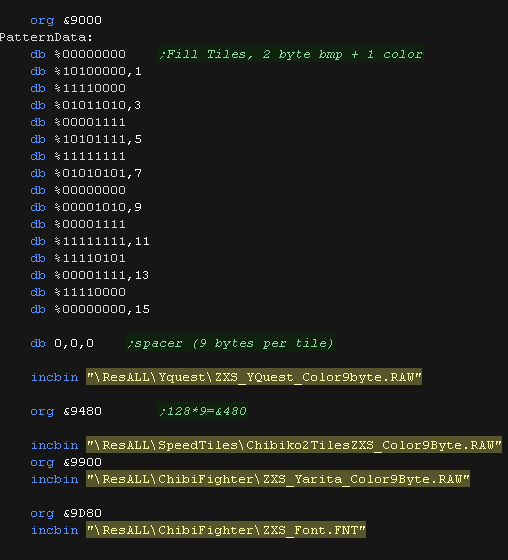Viewport: 508px width, 560px height.
Task: Place cursor on '%10100000,1' line
Action: [x=86, y=71]
